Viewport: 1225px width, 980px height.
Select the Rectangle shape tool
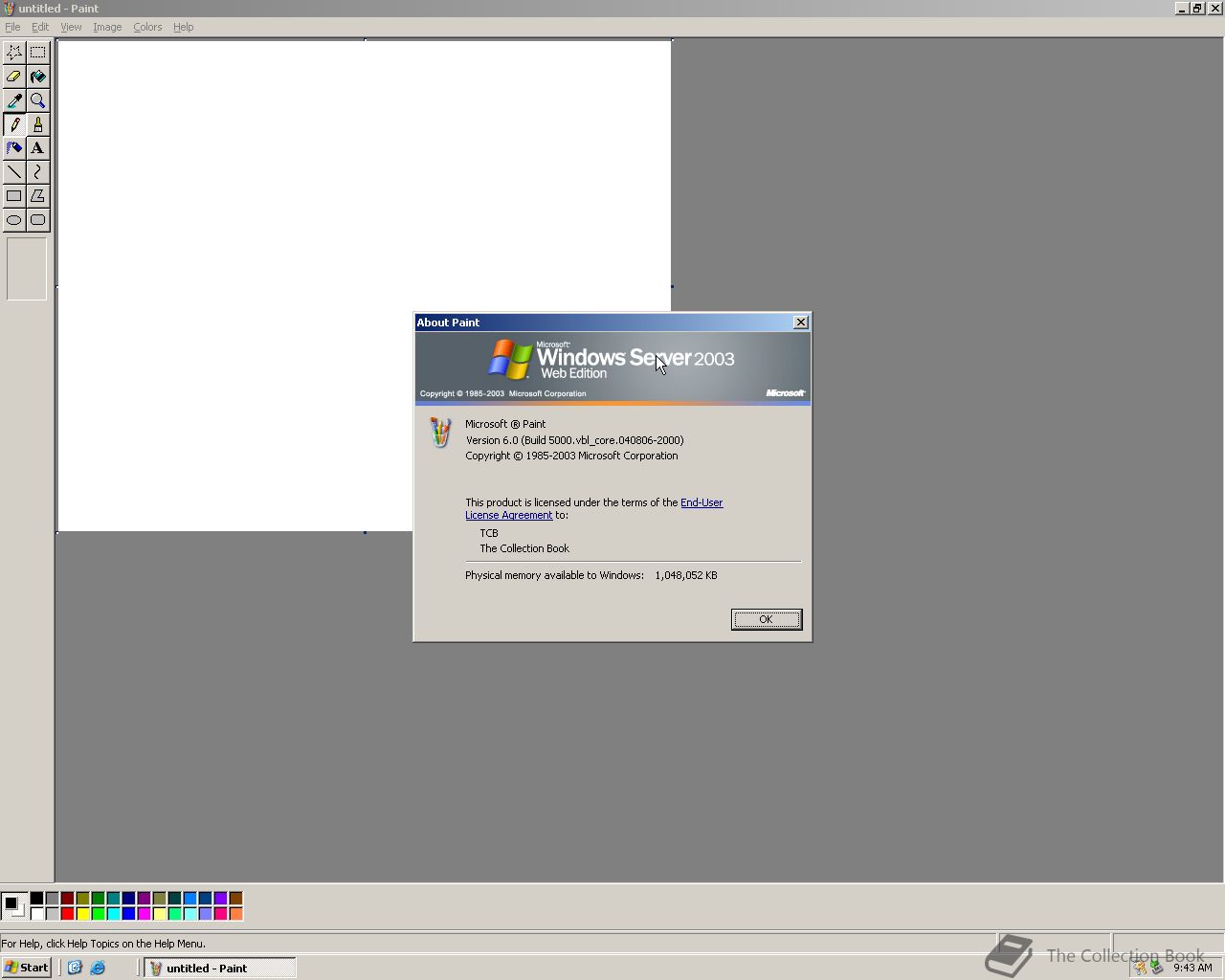pos(13,196)
